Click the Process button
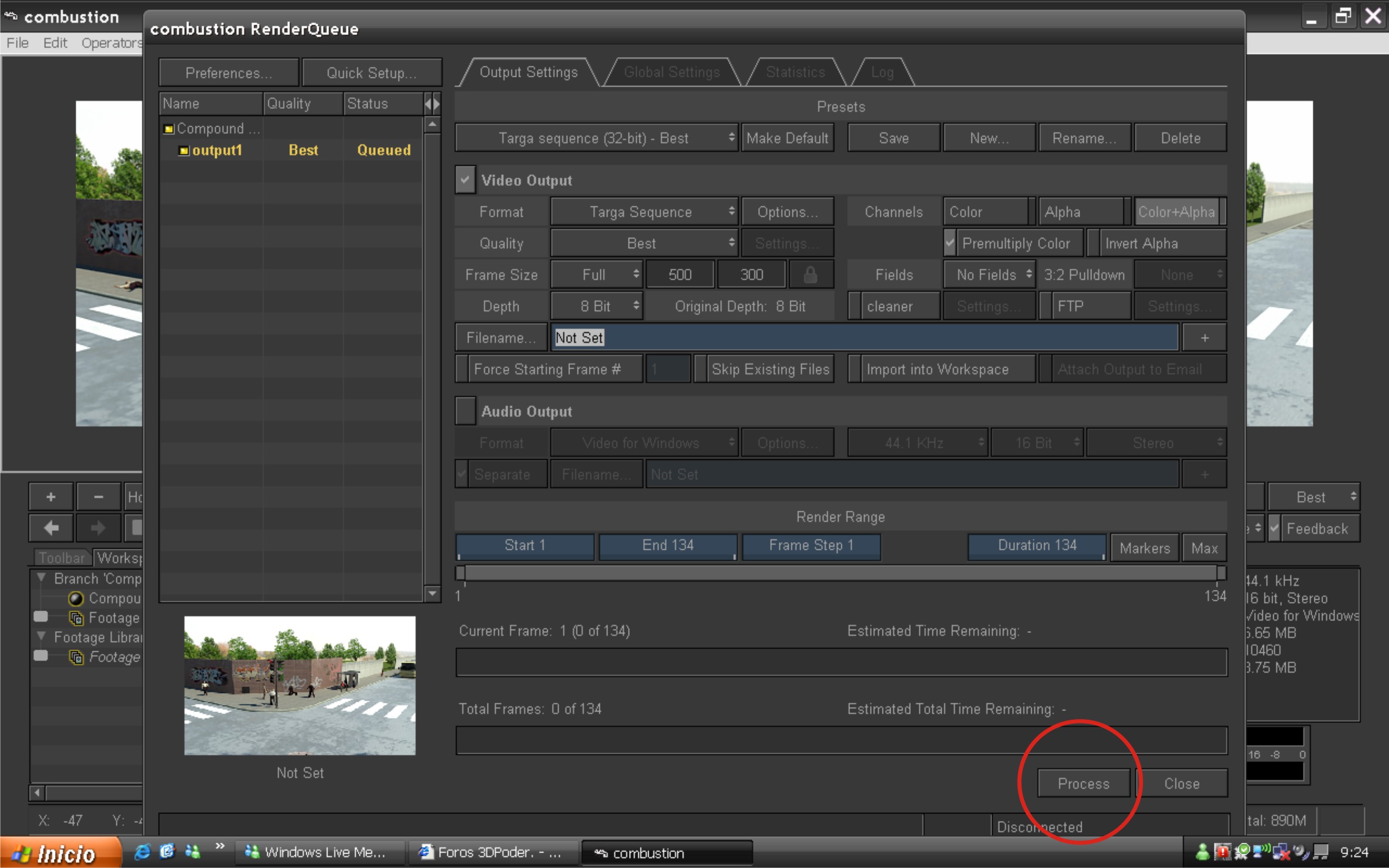 click(x=1083, y=784)
